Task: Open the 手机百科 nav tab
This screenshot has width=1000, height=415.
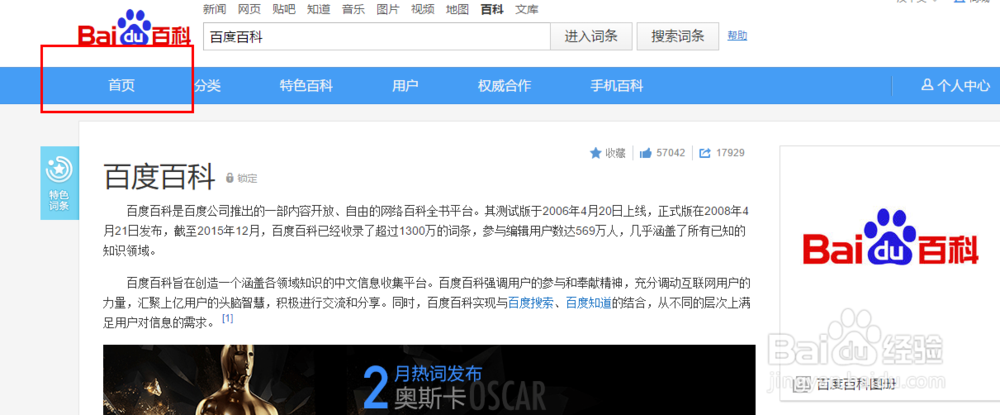Action: pyautogui.click(x=617, y=85)
